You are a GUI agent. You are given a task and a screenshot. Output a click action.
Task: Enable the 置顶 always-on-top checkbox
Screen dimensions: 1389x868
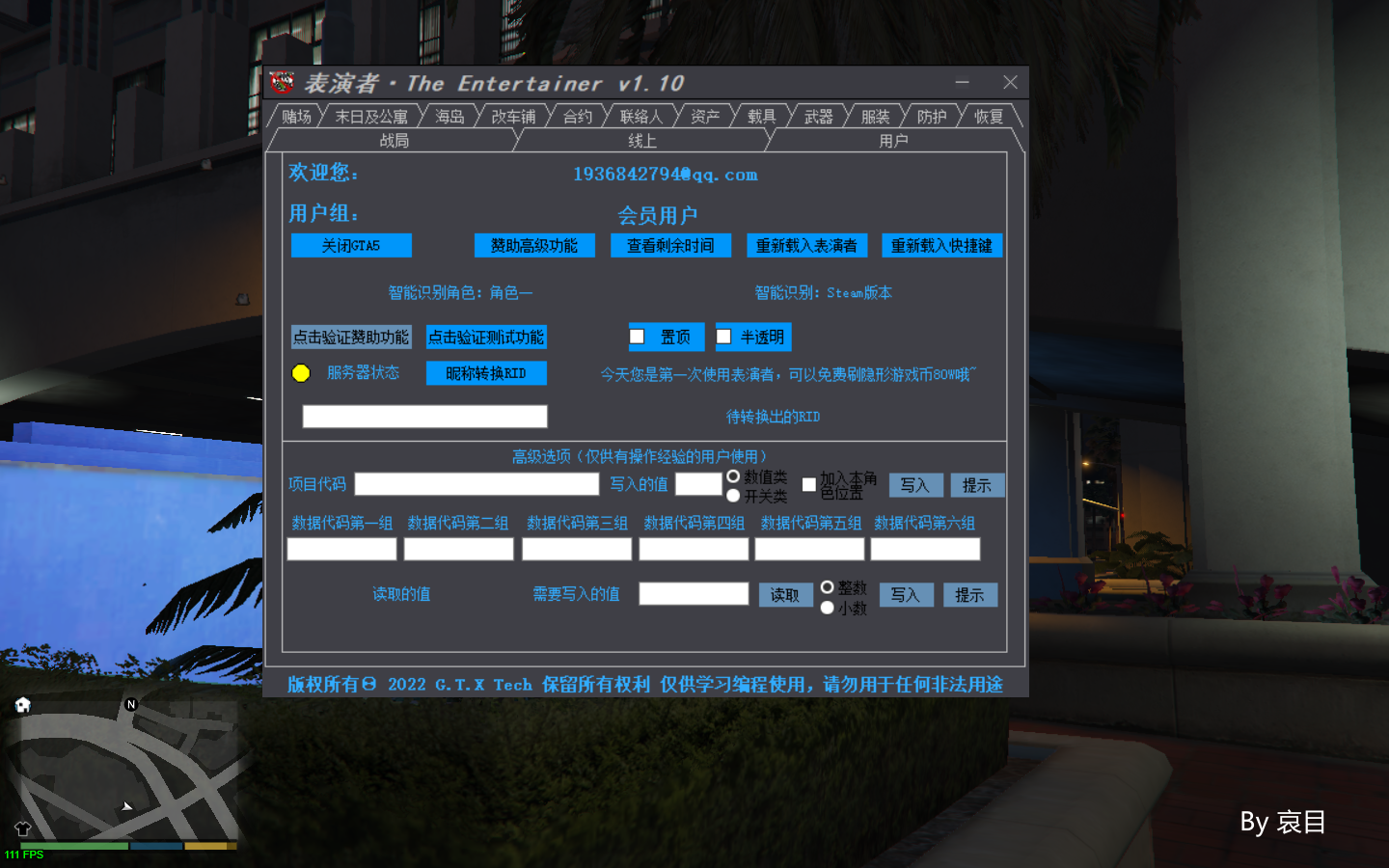click(x=638, y=337)
